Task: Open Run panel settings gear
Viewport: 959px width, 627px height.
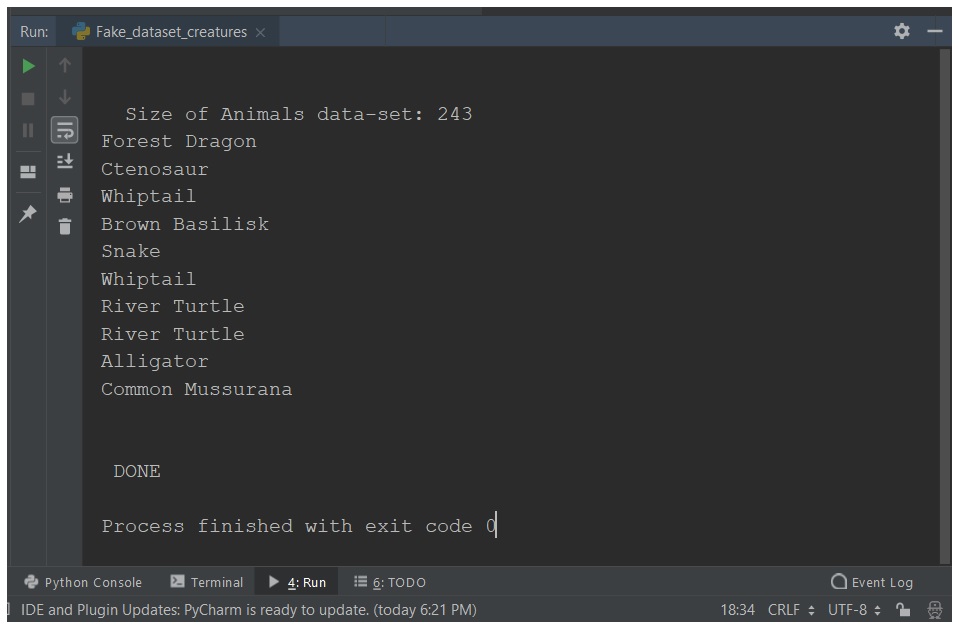Action: coord(902,31)
